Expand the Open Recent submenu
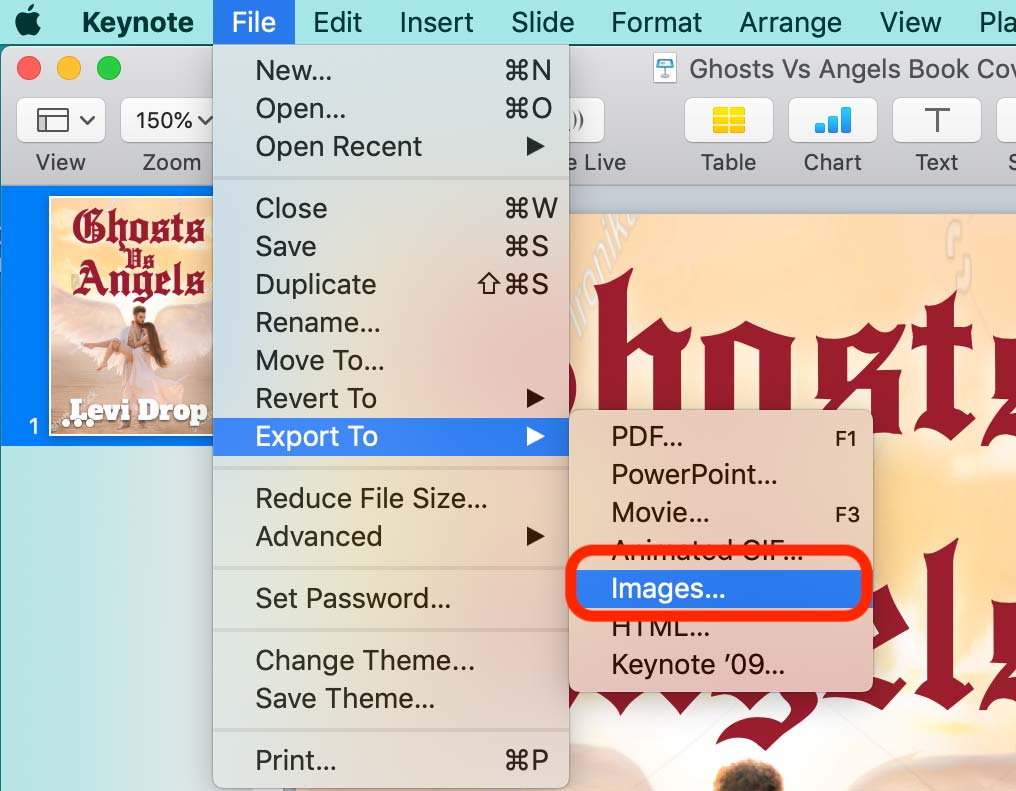This screenshot has width=1016, height=791. point(391,146)
